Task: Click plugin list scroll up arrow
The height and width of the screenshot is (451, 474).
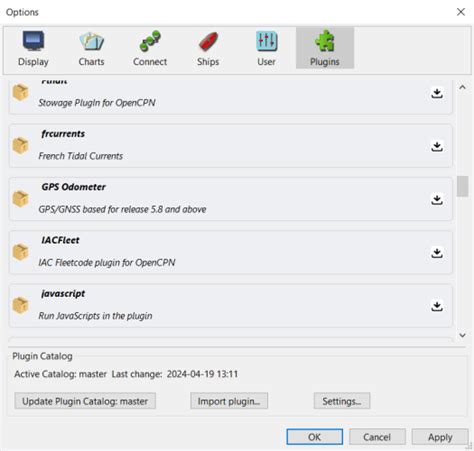Action: click(462, 88)
